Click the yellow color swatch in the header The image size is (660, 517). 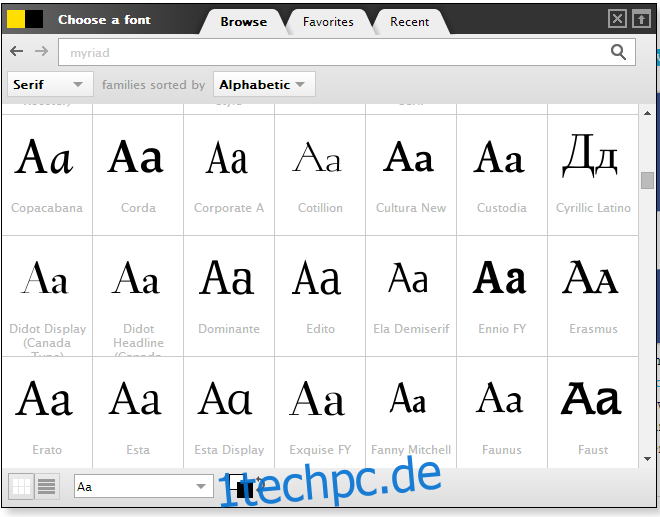pos(16,19)
